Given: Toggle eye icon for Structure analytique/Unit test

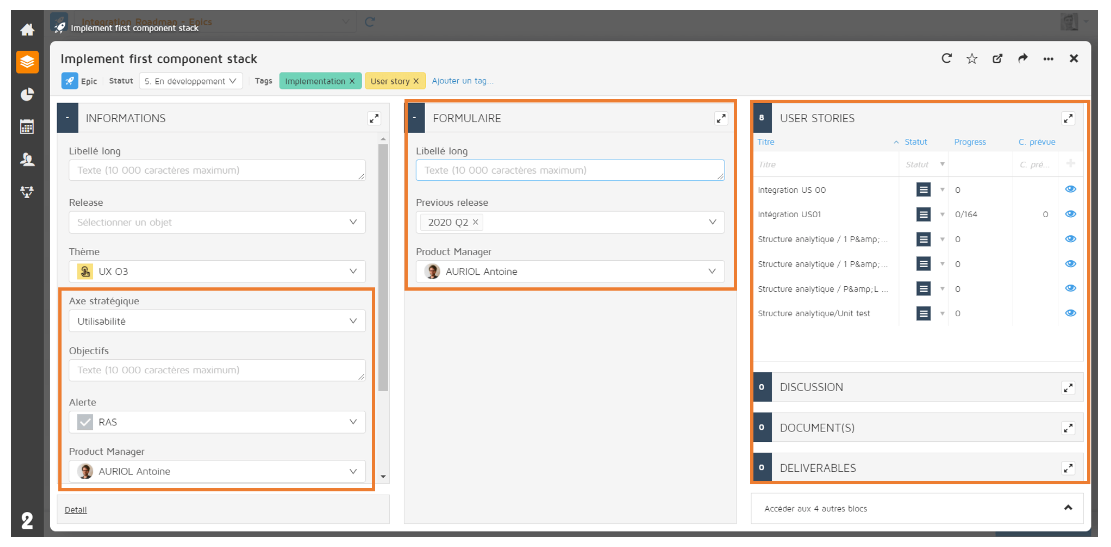Looking at the screenshot, I should point(1070,313).
